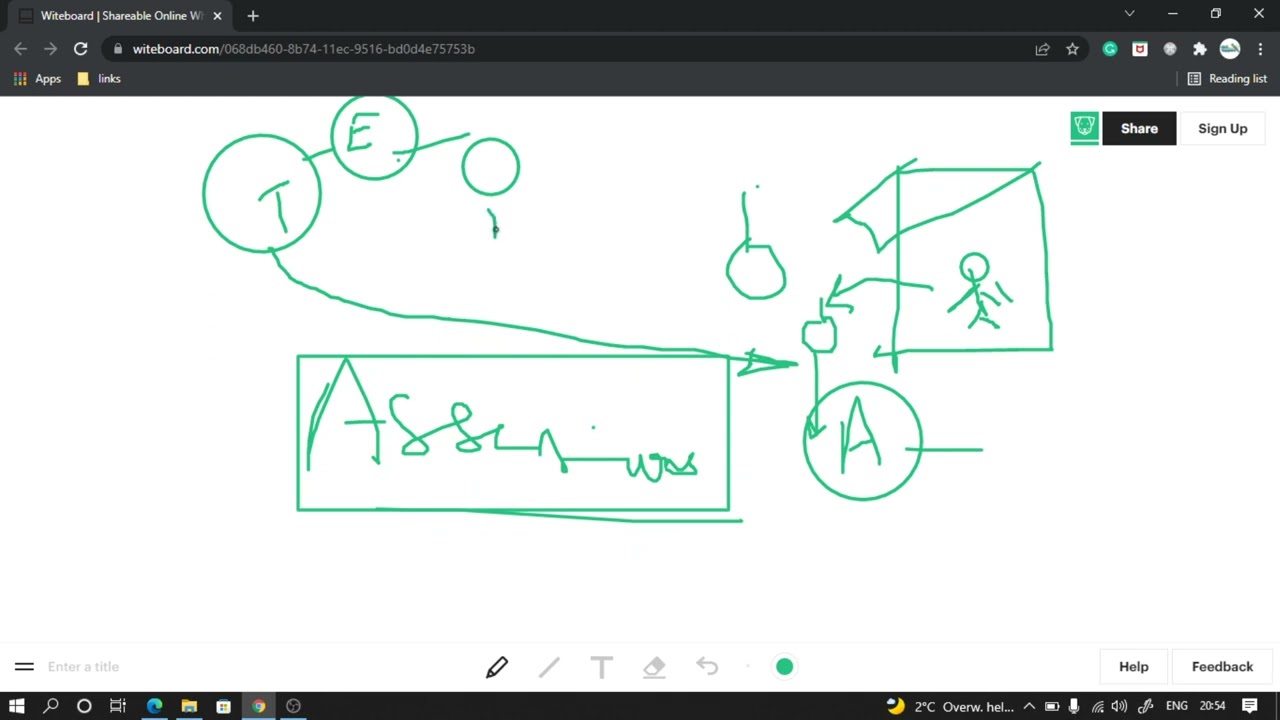Show hidden system tray icons
The image size is (1280, 720).
pos(1029,706)
